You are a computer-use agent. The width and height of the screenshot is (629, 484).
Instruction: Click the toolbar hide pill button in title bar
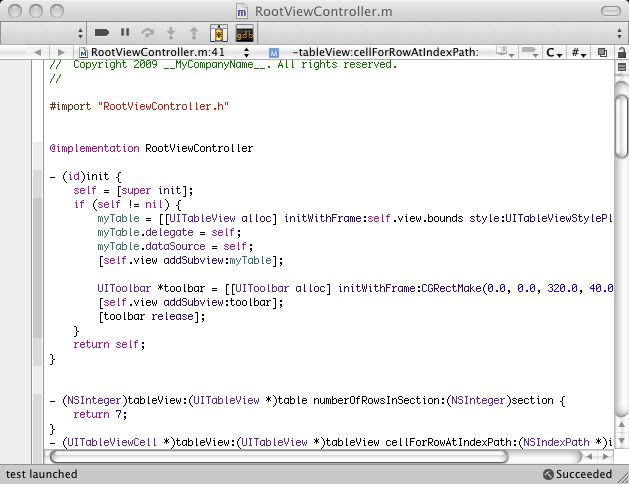click(x=611, y=11)
